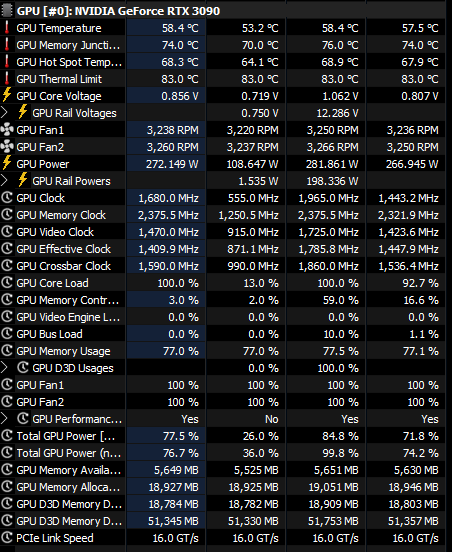452x552 pixels.
Task: Click the 51,753 MB D3D memory maximum value
Action: coord(333,521)
